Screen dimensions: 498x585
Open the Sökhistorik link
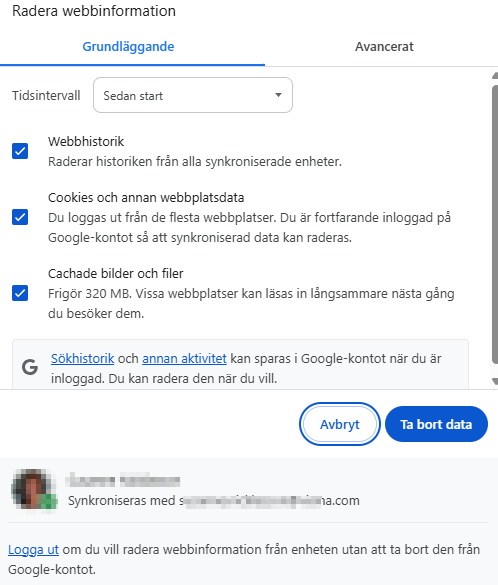tap(82, 359)
